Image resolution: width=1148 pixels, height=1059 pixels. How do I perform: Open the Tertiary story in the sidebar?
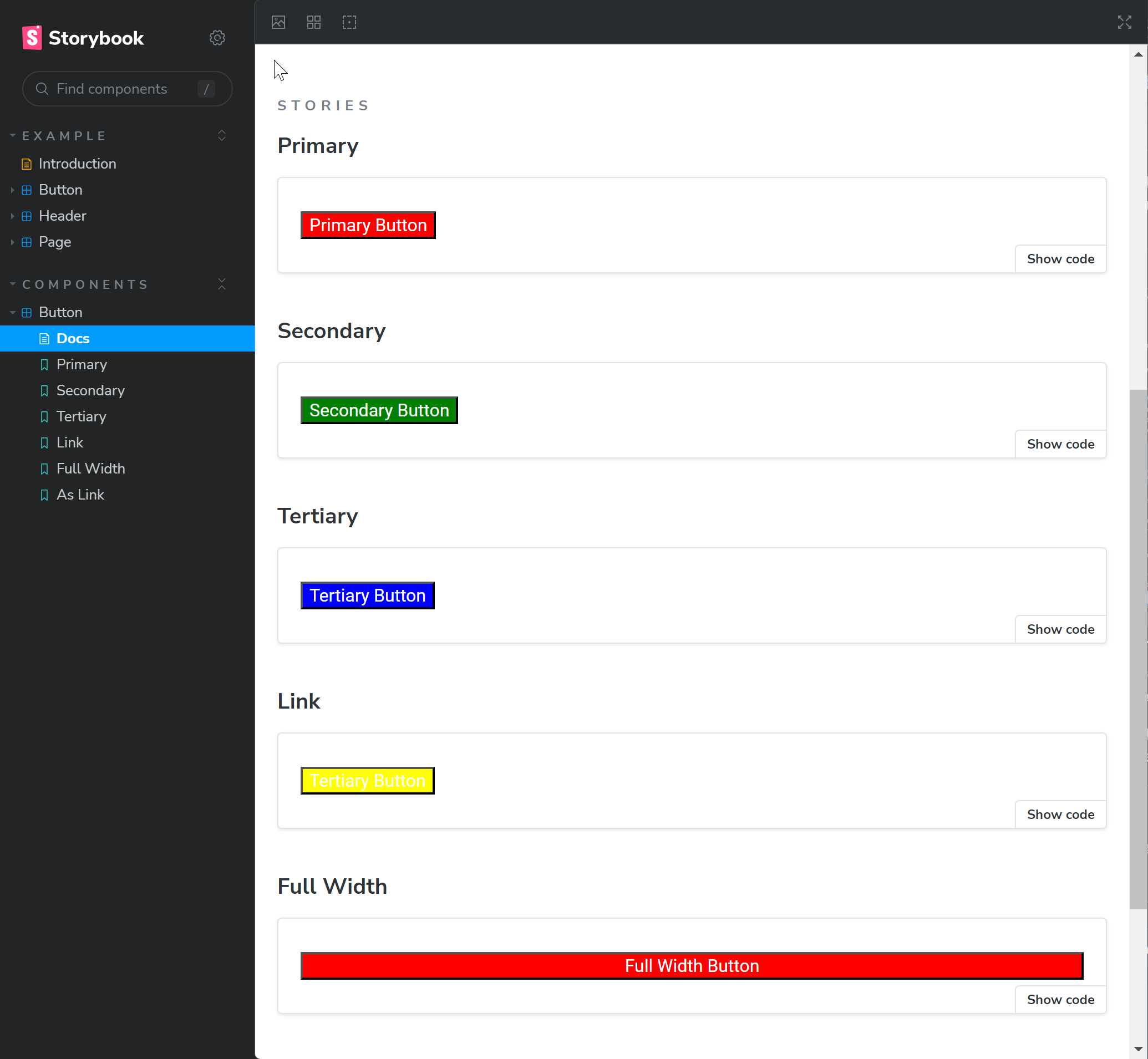[x=82, y=416]
